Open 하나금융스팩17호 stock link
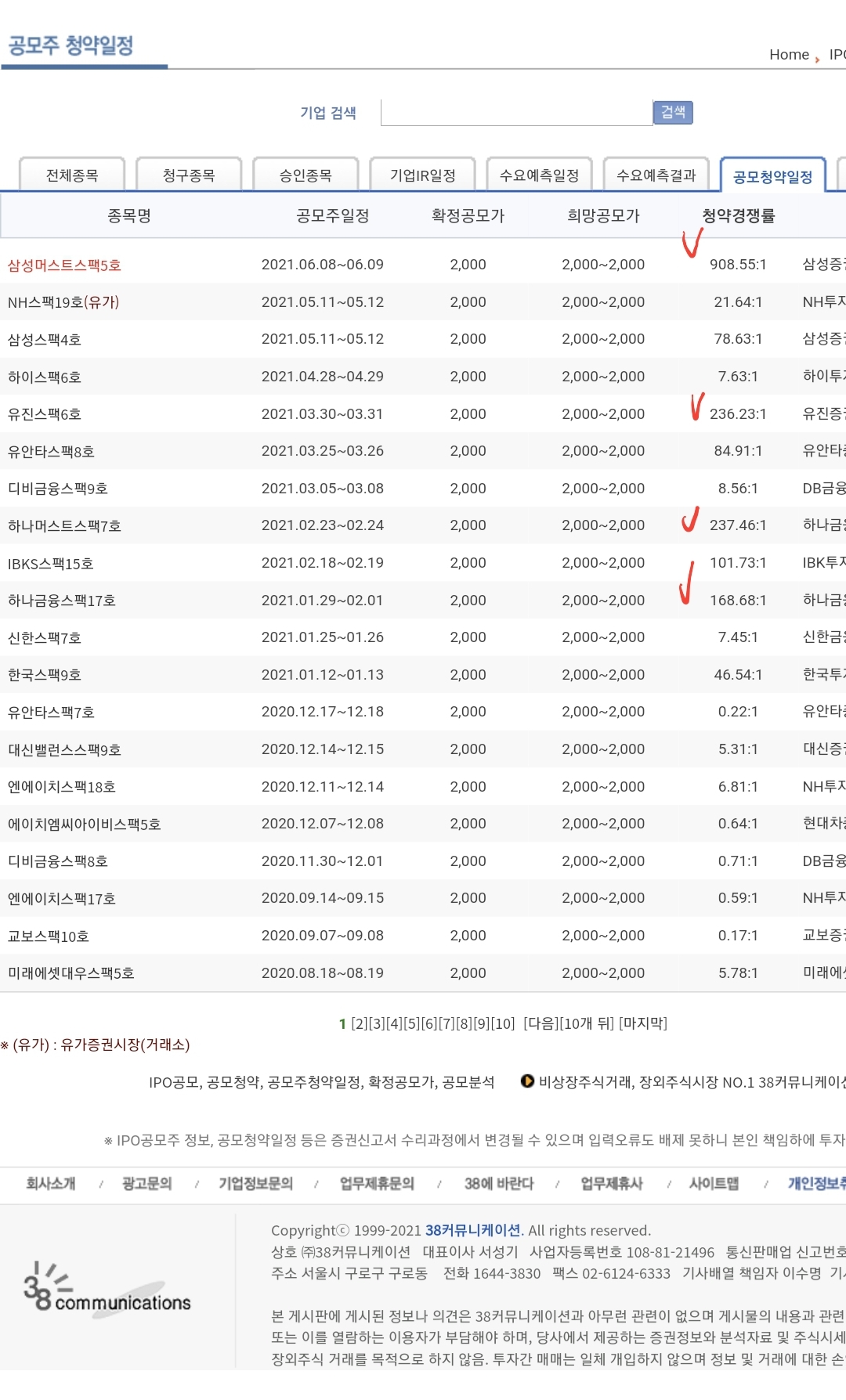Image resolution: width=846 pixels, height=1400 pixels. (62, 600)
